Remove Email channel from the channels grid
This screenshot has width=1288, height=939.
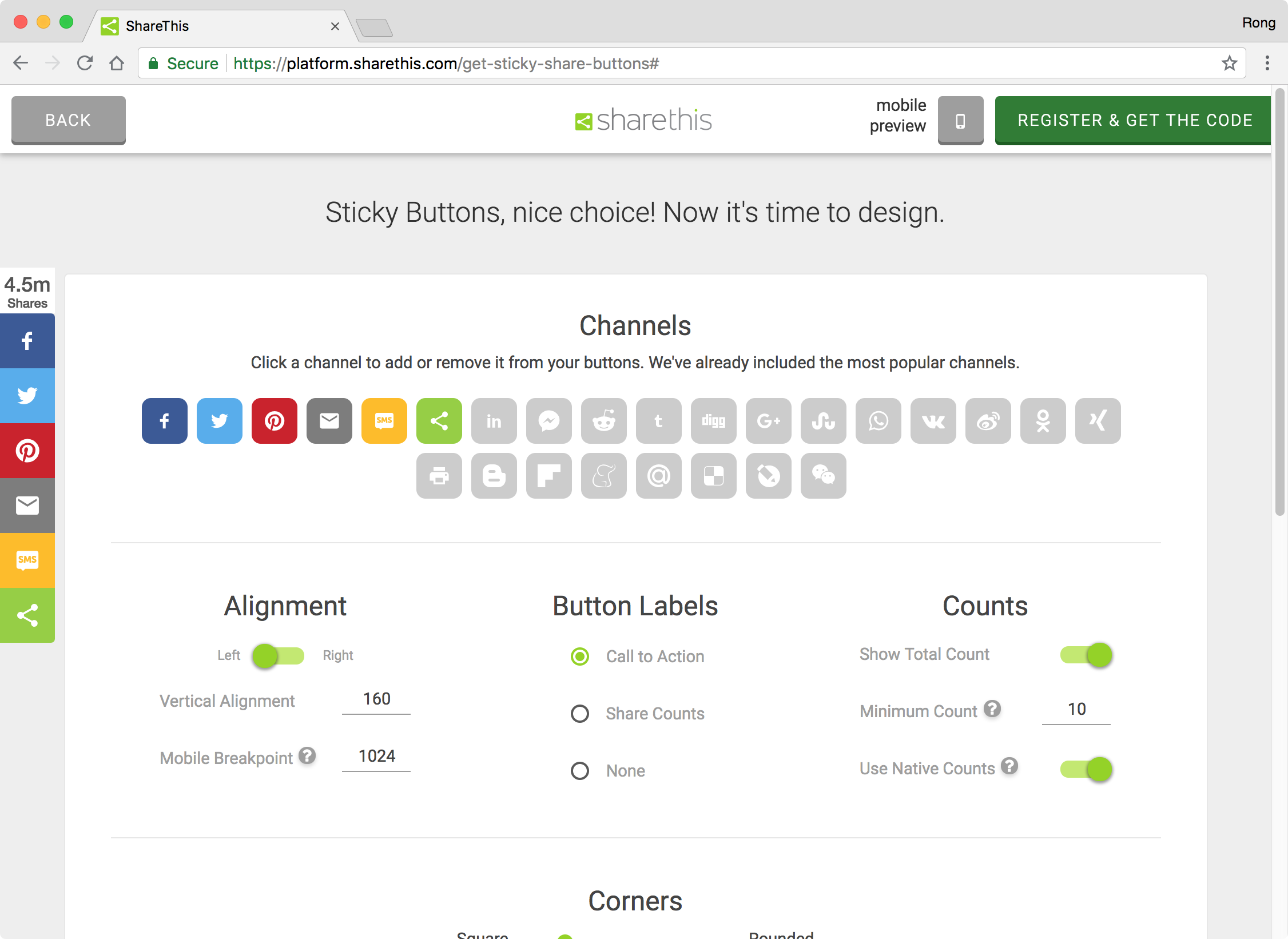pyautogui.click(x=329, y=421)
